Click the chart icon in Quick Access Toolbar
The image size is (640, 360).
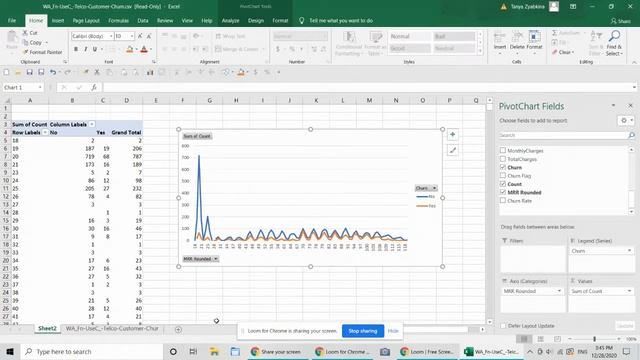tap(150, 72)
